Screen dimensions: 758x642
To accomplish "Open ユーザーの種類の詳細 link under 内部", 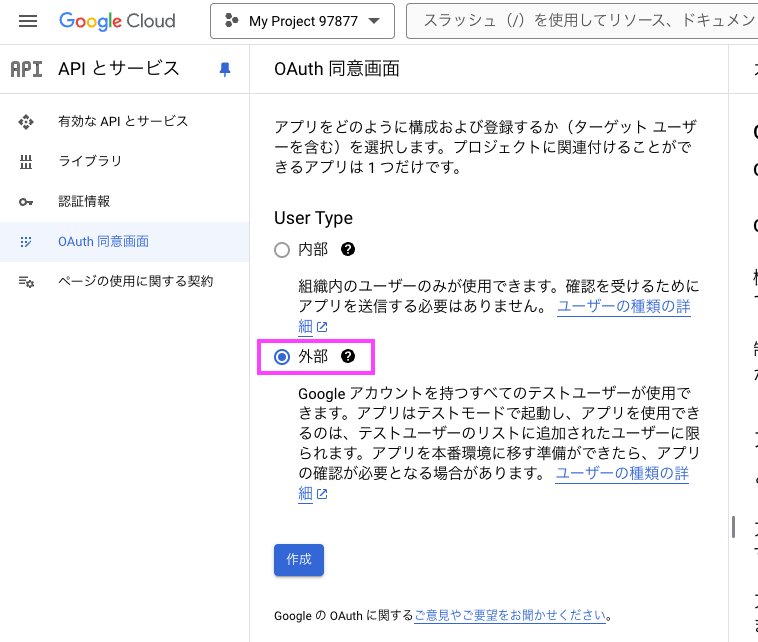I will click(624, 306).
